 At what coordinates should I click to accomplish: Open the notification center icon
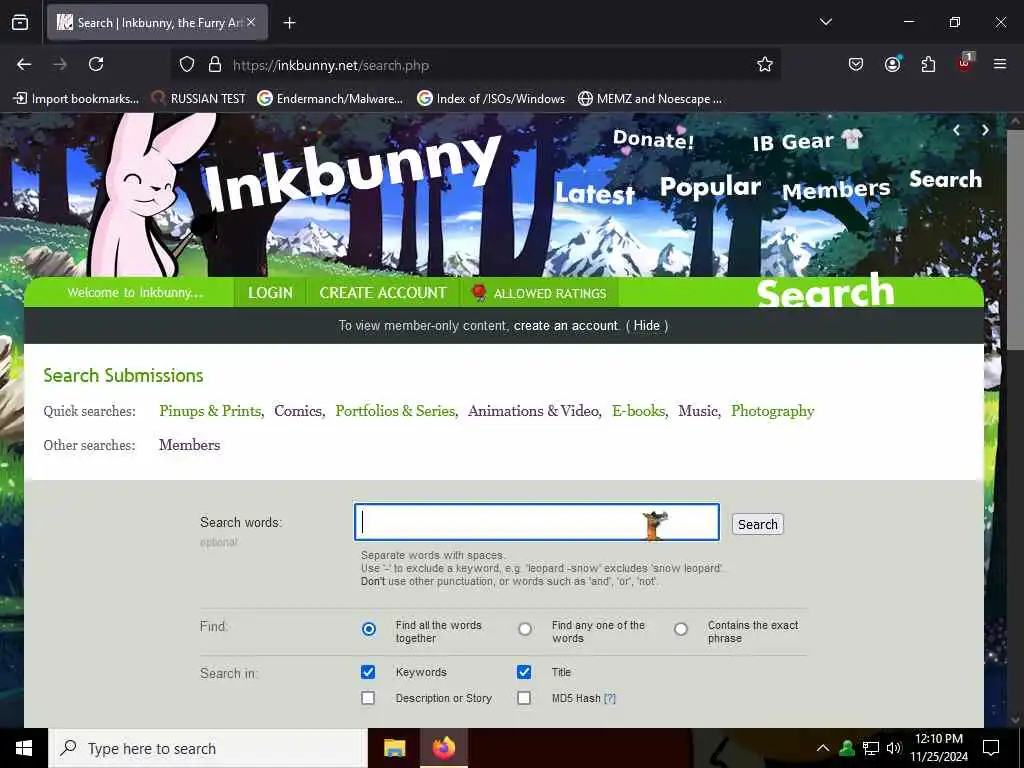click(991, 748)
